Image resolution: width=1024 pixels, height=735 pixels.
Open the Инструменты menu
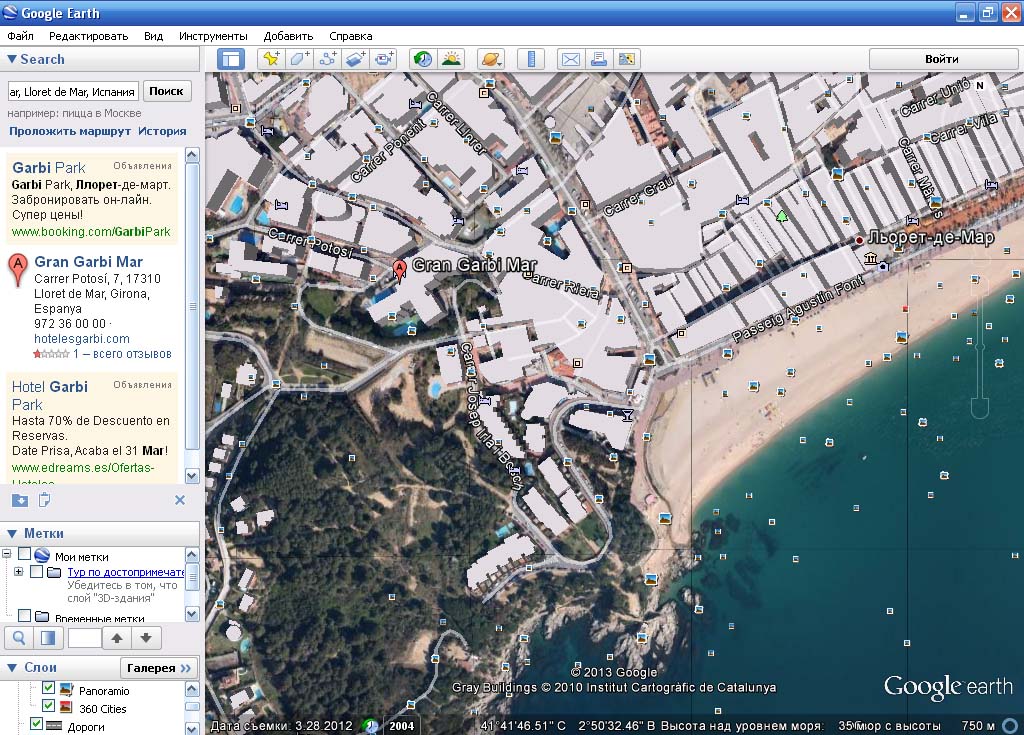(213, 36)
